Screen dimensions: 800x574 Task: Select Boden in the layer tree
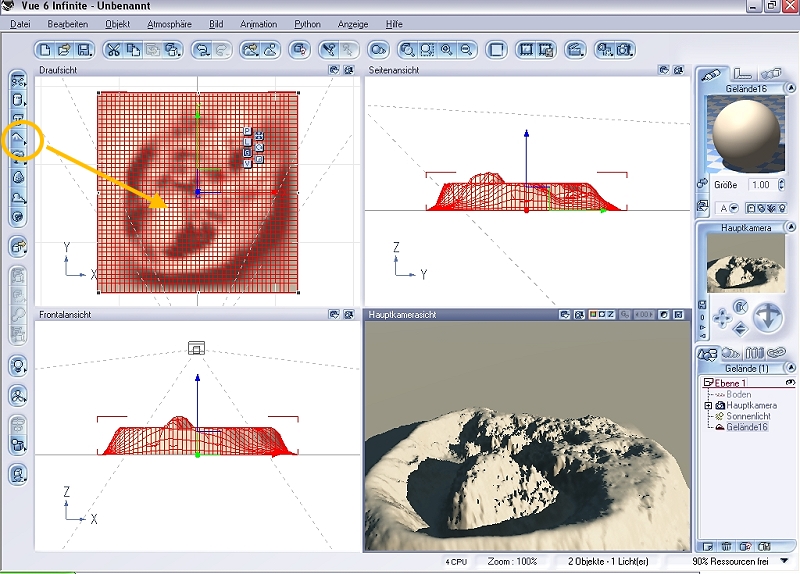click(738, 394)
